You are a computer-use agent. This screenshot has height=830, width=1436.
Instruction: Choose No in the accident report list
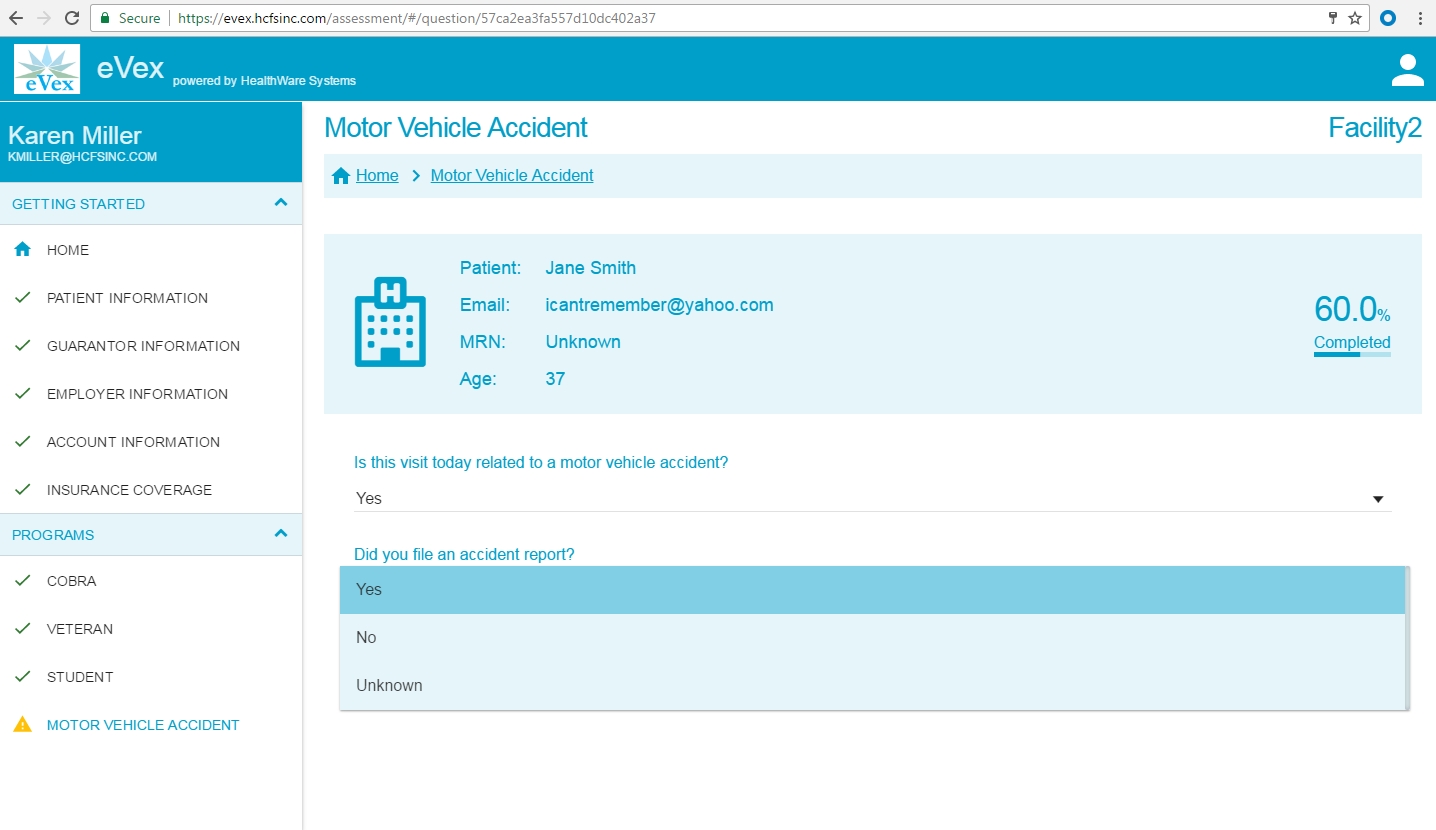tap(872, 638)
